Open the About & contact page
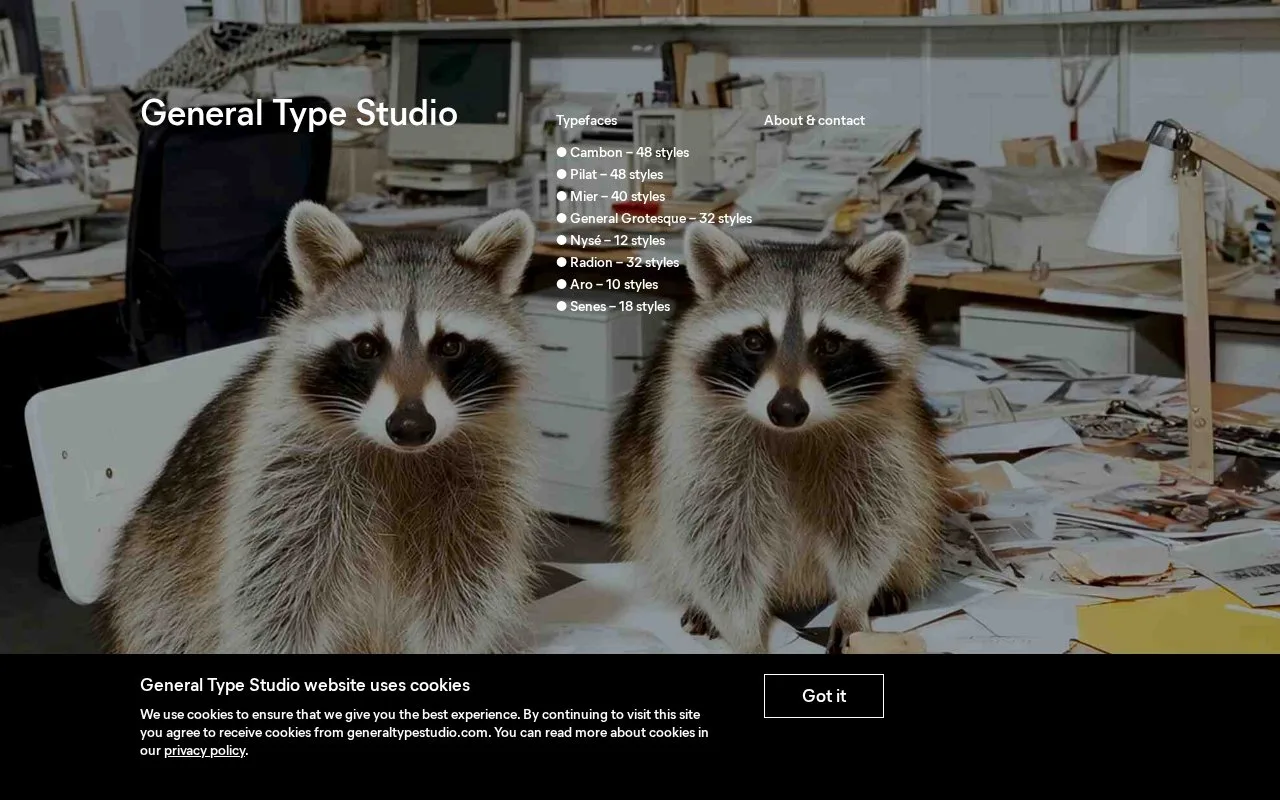Screen dimensions: 1280x800 click(x=814, y=120)
